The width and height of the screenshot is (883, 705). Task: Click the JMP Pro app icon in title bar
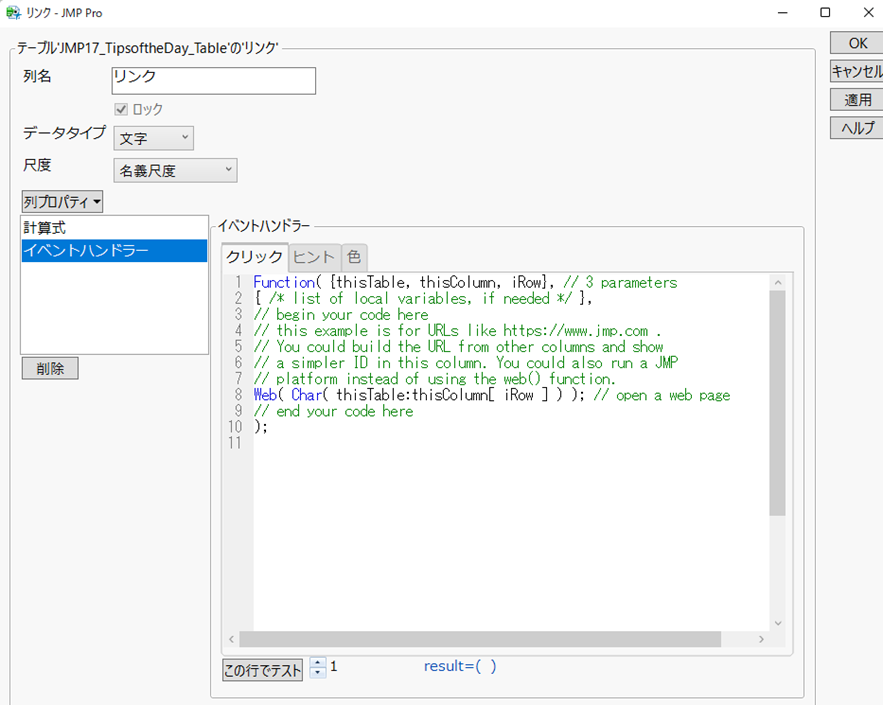pos(14,12)
